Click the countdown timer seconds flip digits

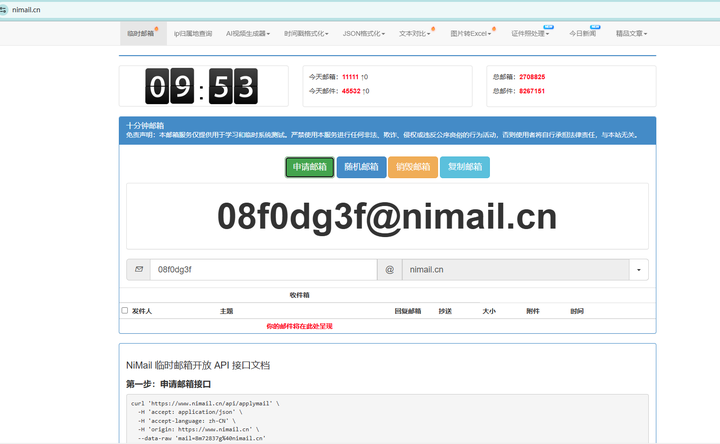click(232, 86)
